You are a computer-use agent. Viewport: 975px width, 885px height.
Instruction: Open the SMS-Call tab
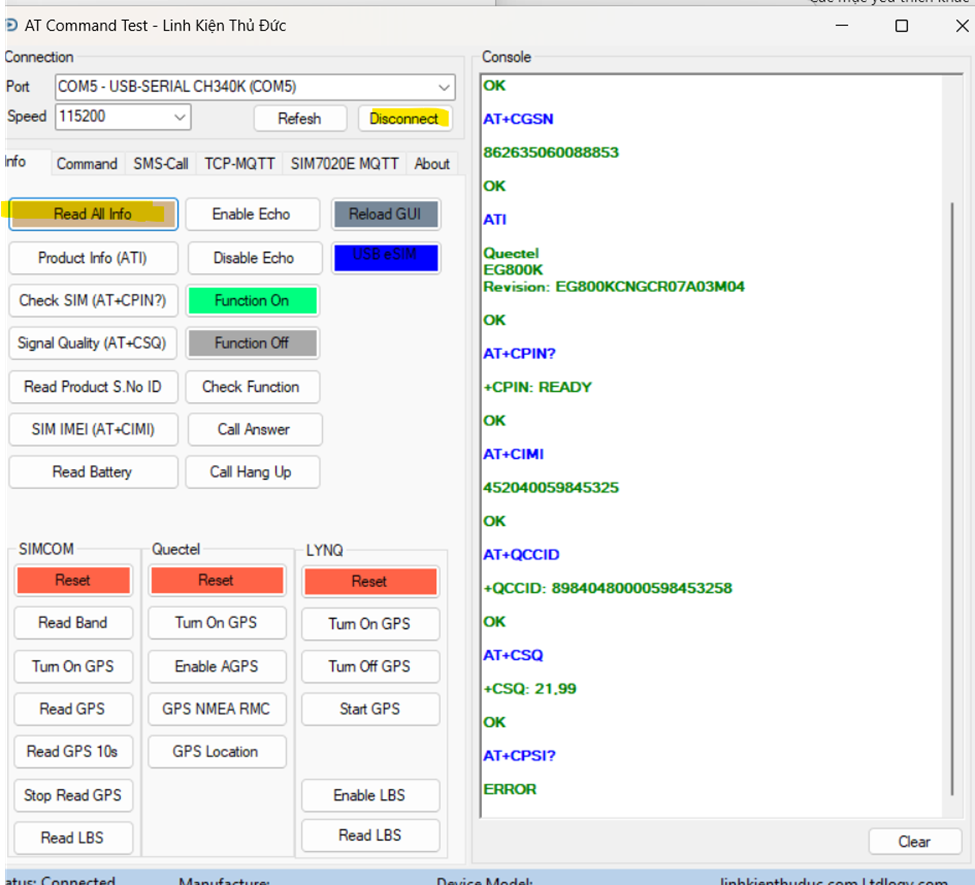click(160, 164)
